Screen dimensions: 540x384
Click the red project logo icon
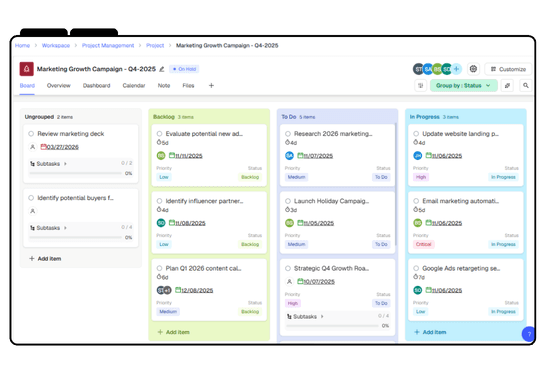(27, 69)
